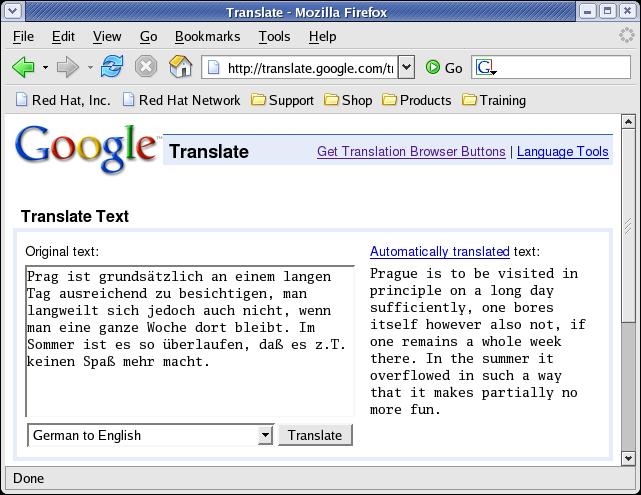Expand the address bar history dropdown

pos(406,67)
